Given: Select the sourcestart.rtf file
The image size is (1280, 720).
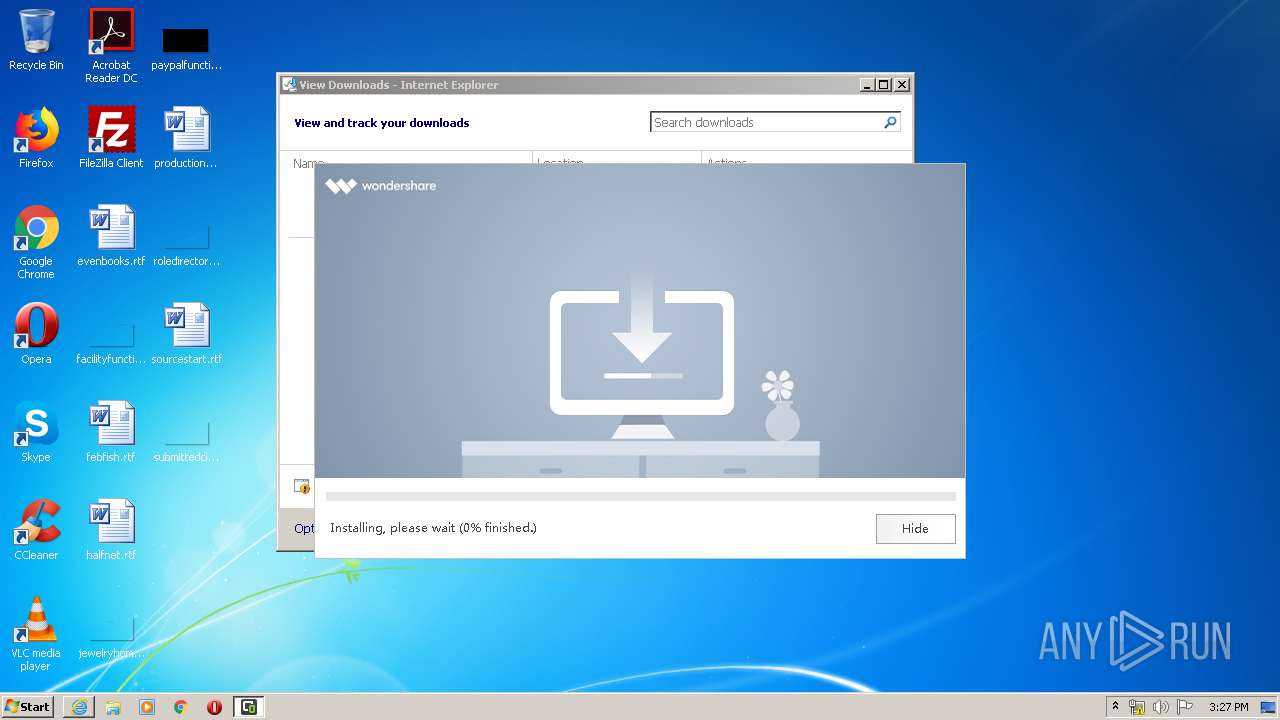Looking at the screenshot, I should coord(186,334).
